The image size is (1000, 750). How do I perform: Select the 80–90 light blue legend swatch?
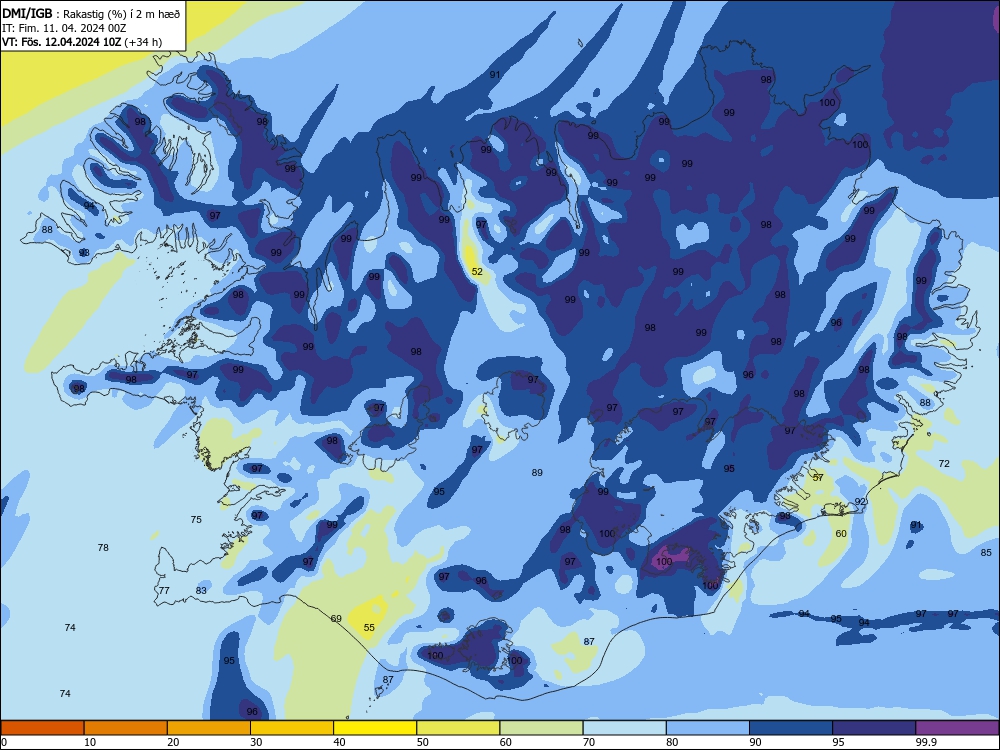point(707,728)
